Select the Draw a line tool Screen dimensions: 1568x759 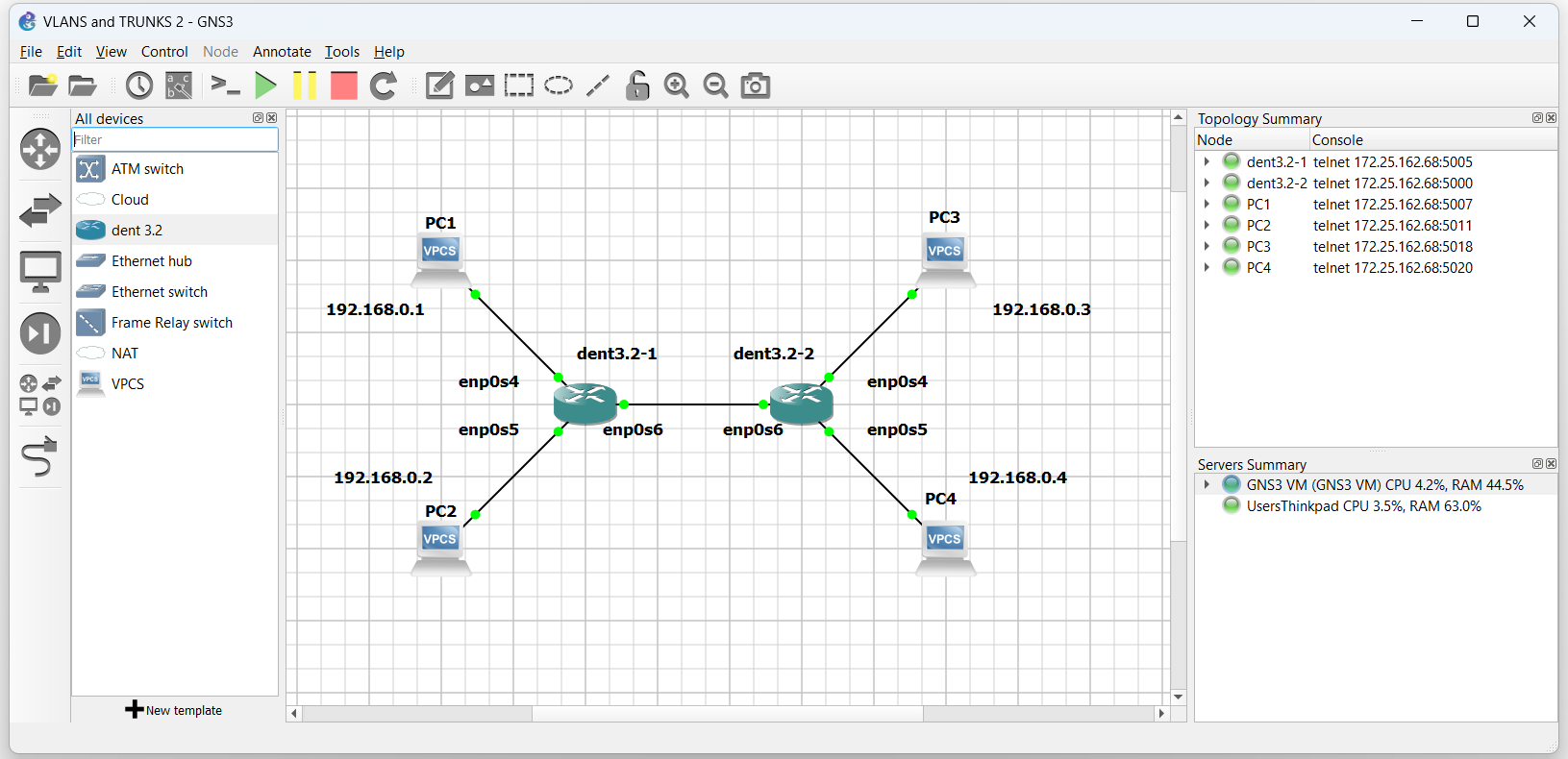click(598, 86)
